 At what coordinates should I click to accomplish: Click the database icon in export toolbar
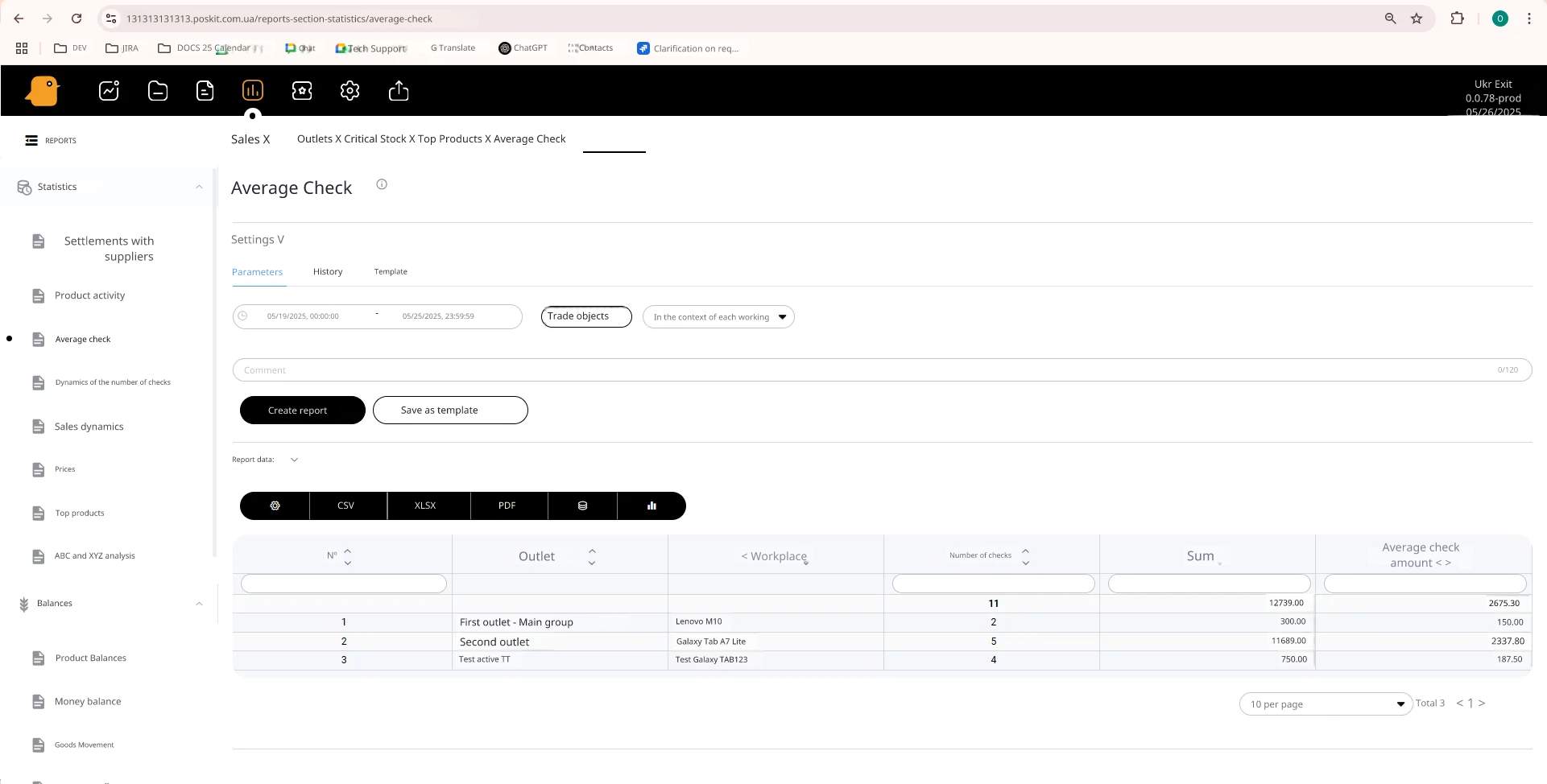582,505
